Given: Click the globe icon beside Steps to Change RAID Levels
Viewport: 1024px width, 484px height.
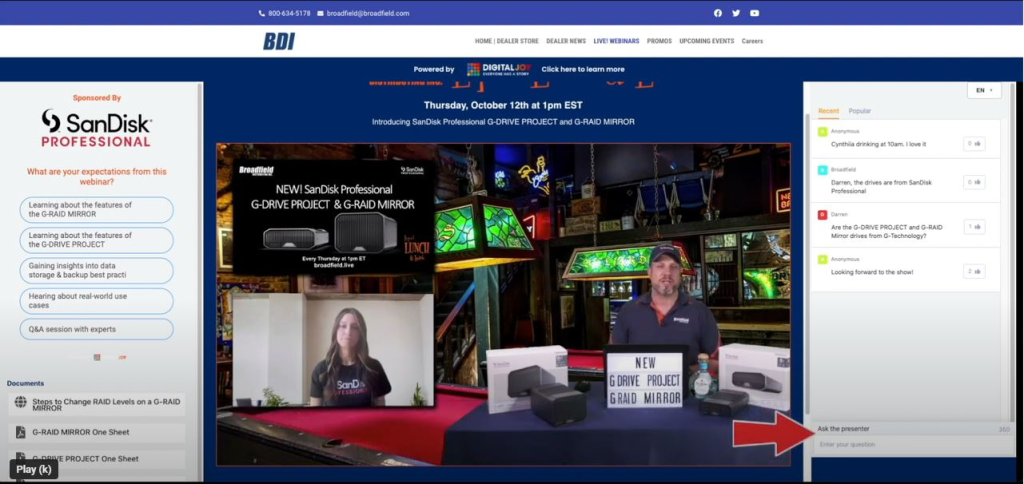Looking at the screenshot, I should pos(20,403).
